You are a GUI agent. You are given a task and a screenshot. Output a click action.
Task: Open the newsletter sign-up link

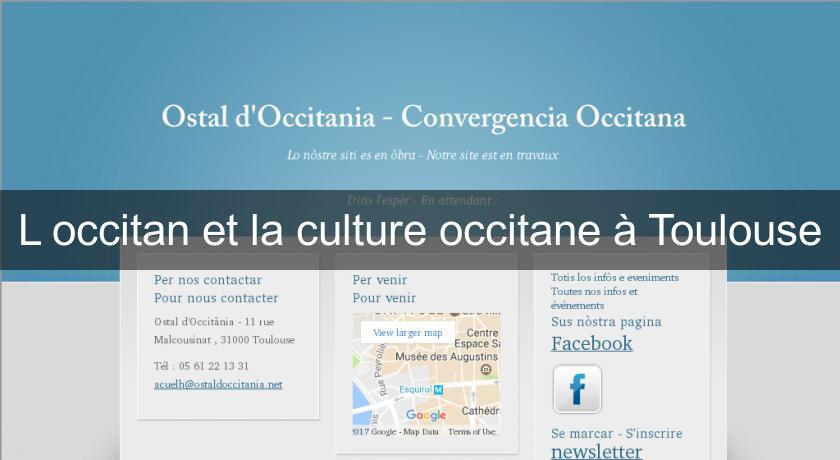click(x=597, y=452)
